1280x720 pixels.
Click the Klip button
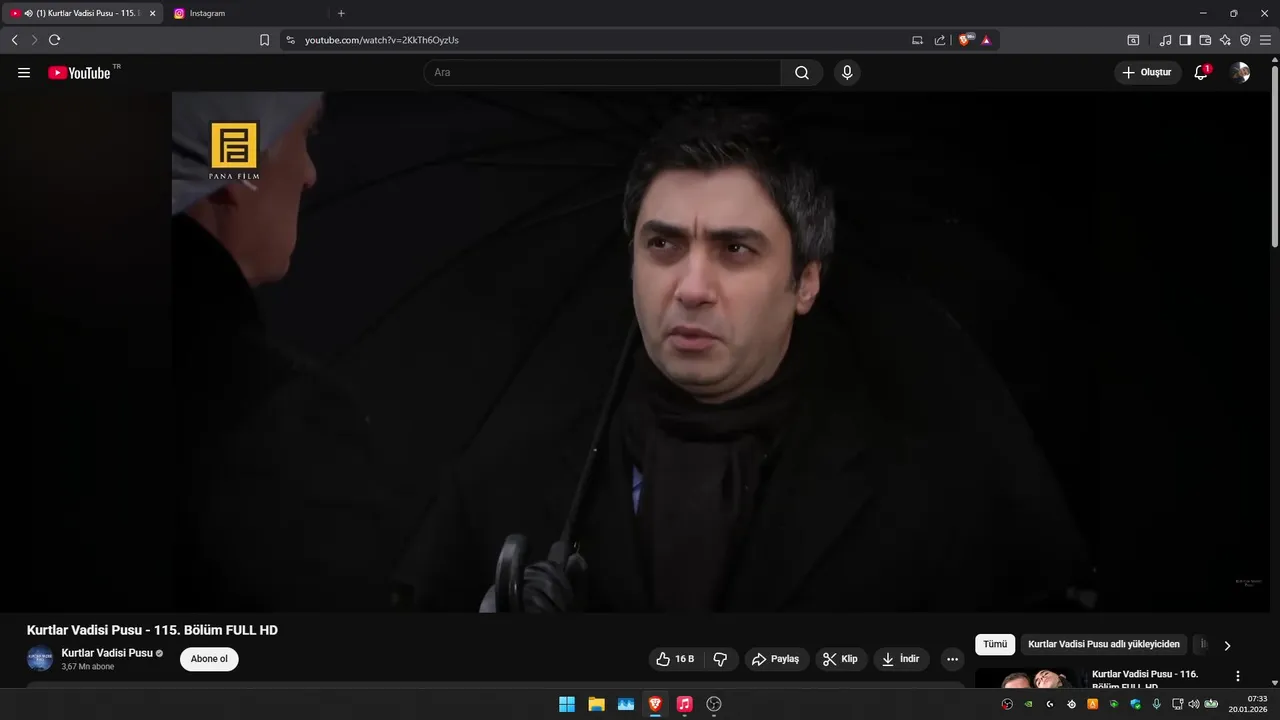tap(840, 659)
